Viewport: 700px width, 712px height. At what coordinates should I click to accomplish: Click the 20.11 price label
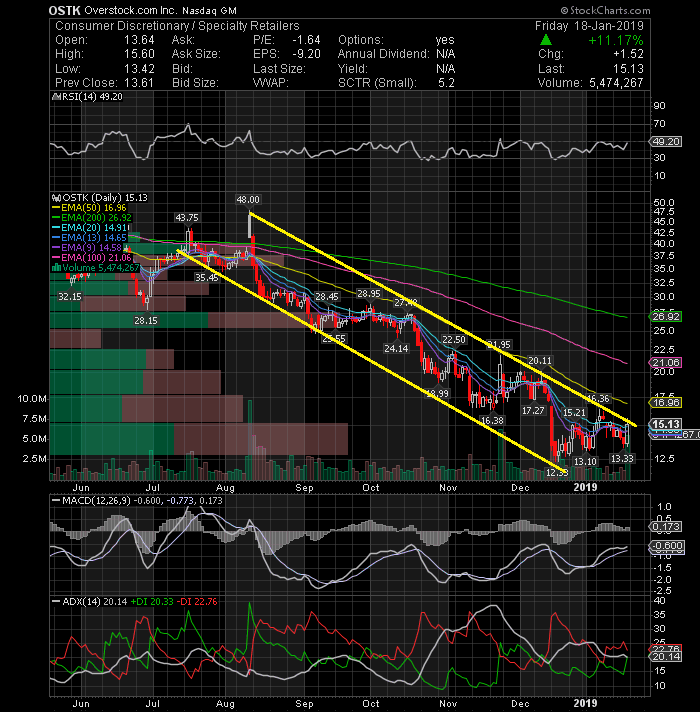(540, 361)
